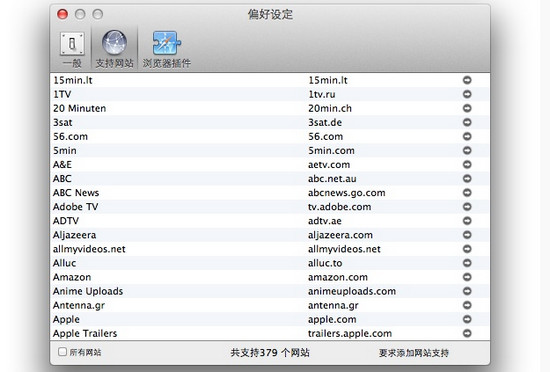Click the remove icon for animeuploads.com row

[467, 291]
